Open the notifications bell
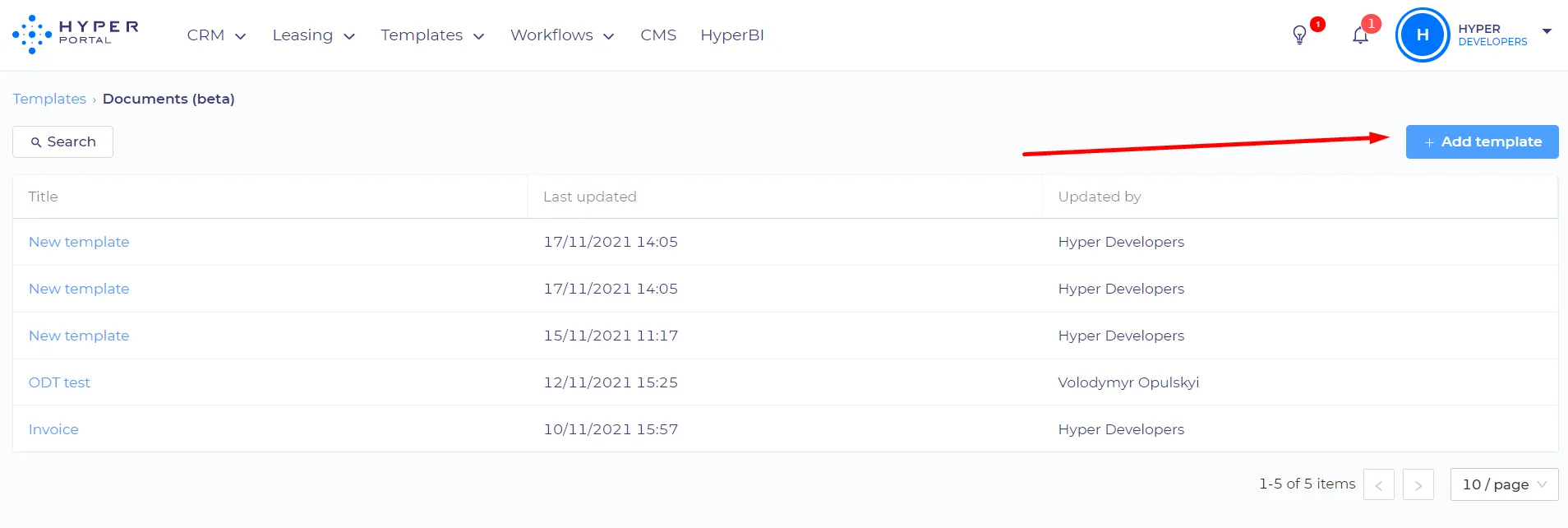The image size is (1568, 528). pos(1360,35)
